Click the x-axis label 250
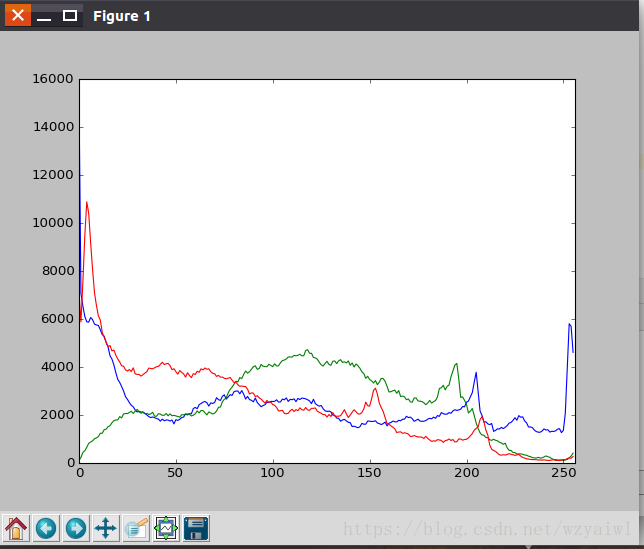Viewport: 644px width, 549px height. pos(564,473)
